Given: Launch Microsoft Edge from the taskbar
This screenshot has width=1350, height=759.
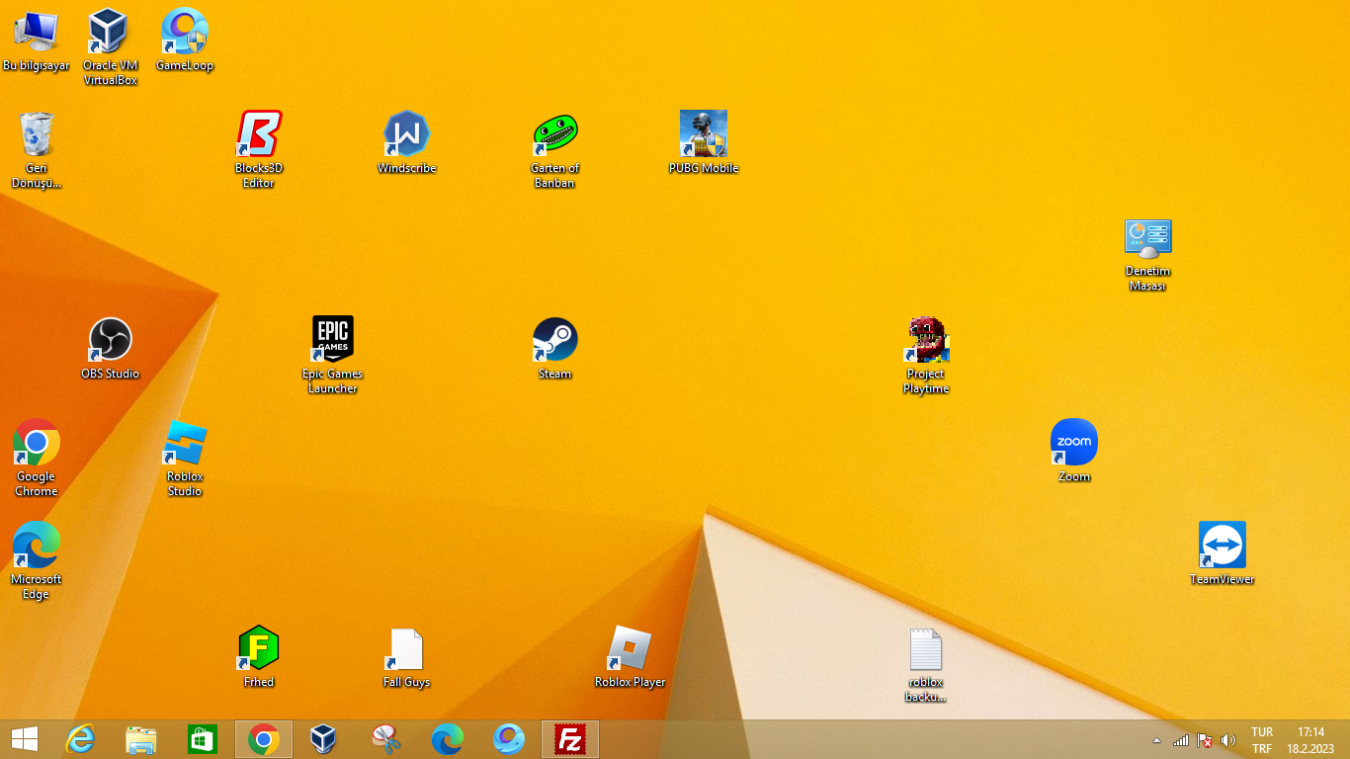Looking at the screenshot, I should [447, 739].
